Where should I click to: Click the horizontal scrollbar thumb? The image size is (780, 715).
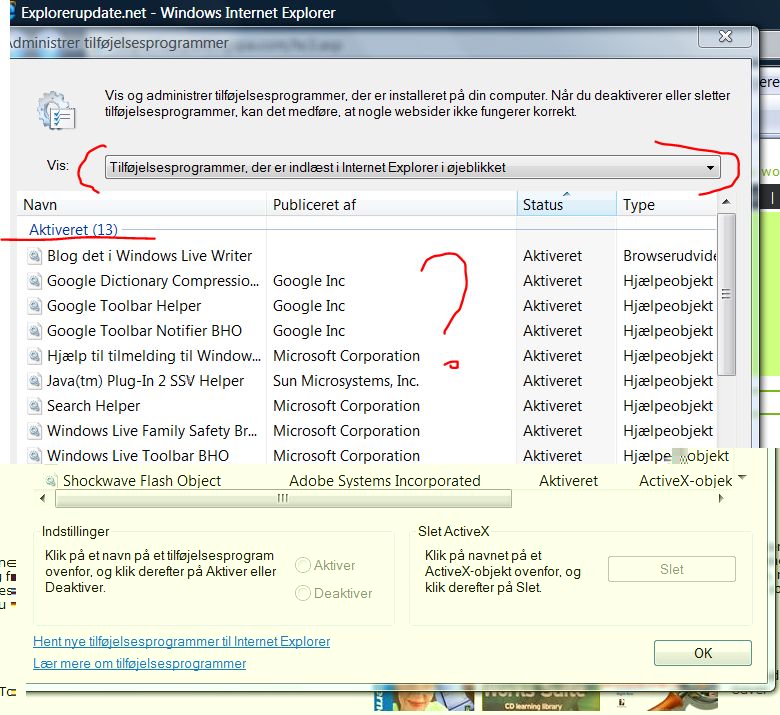pos(283,498)
